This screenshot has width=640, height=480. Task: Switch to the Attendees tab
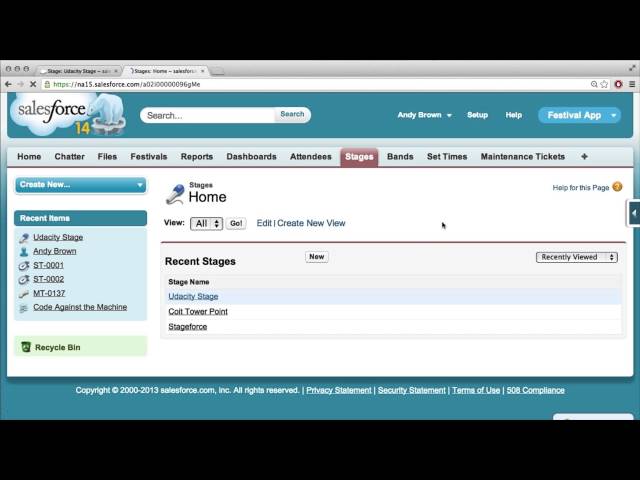tap(311, 157)
